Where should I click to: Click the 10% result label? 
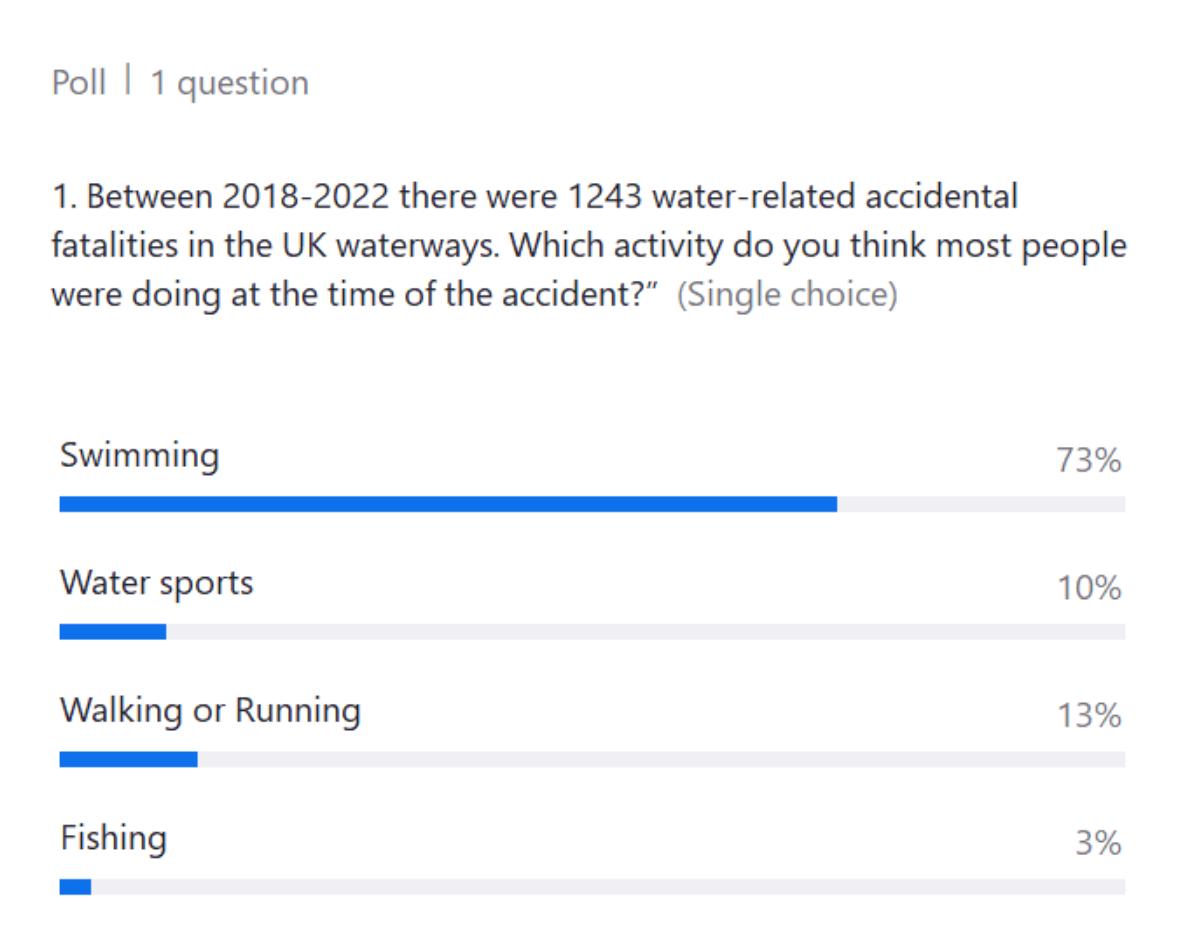tap(1090, 588)
